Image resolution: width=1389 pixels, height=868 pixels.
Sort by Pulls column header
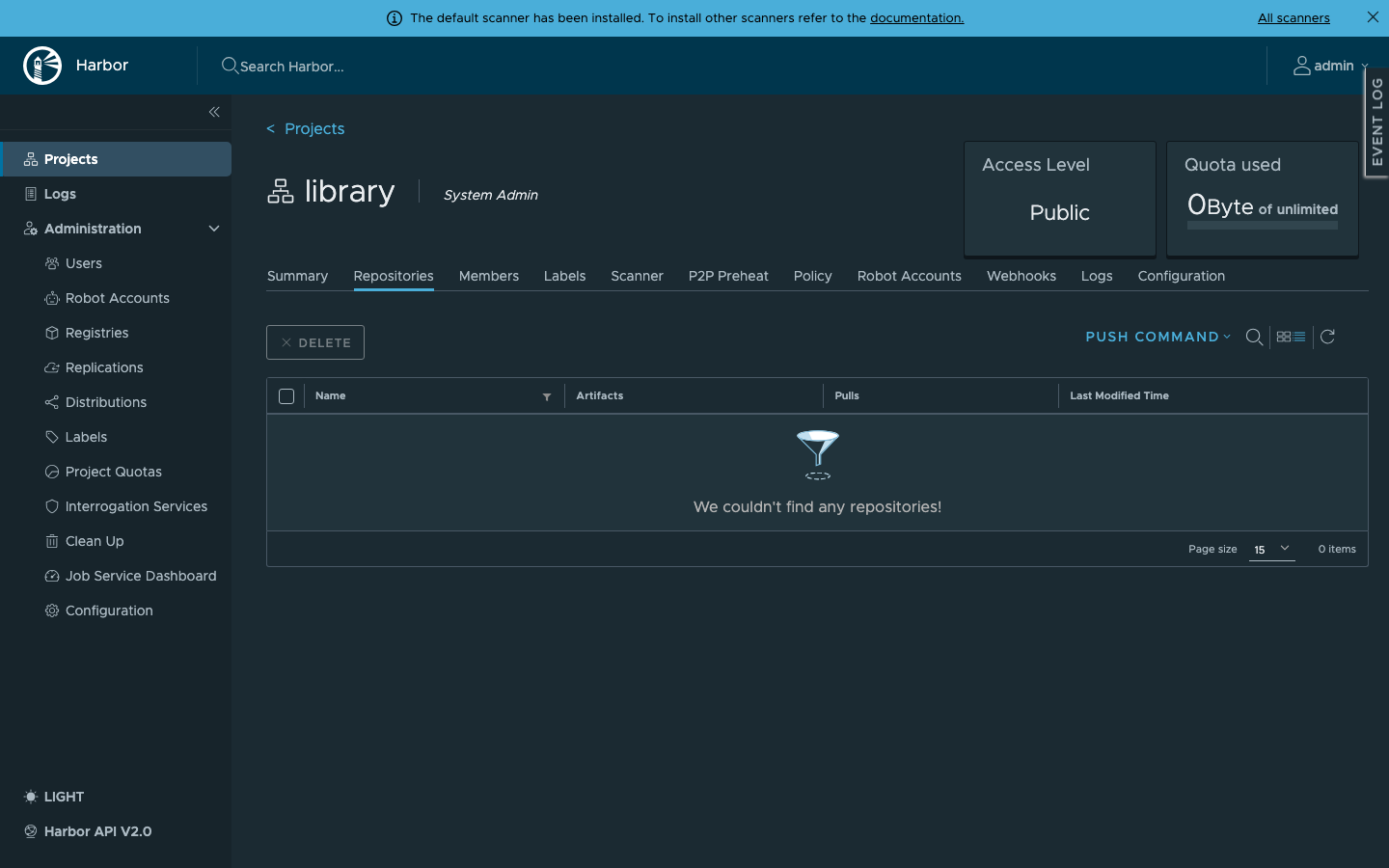click(847, 395)
